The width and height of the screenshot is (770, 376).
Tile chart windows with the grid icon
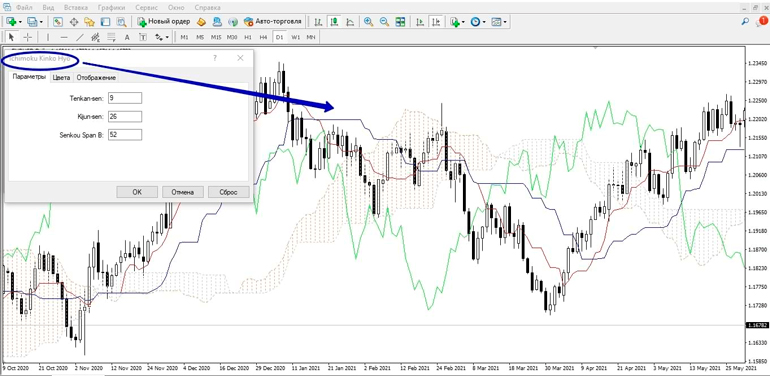tap(400, 22)
